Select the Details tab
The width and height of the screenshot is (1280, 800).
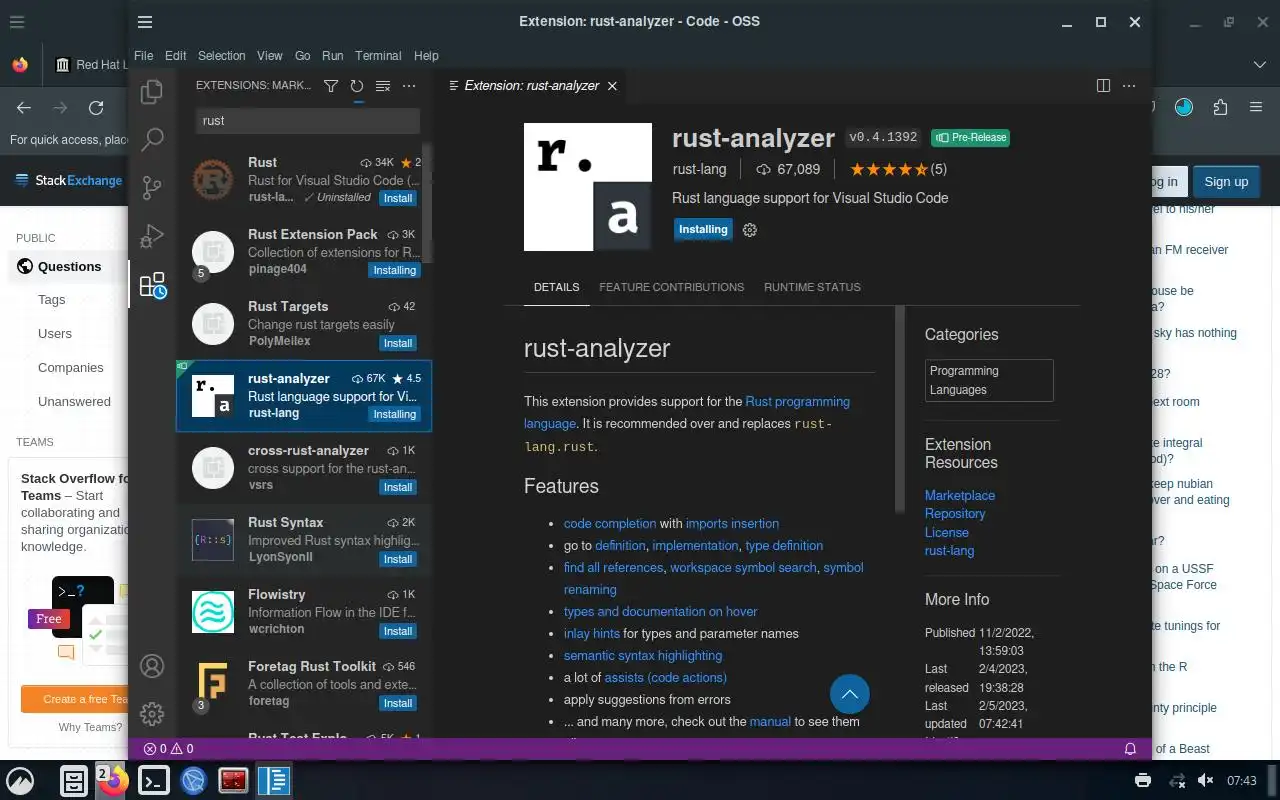(x=556, y=287)
